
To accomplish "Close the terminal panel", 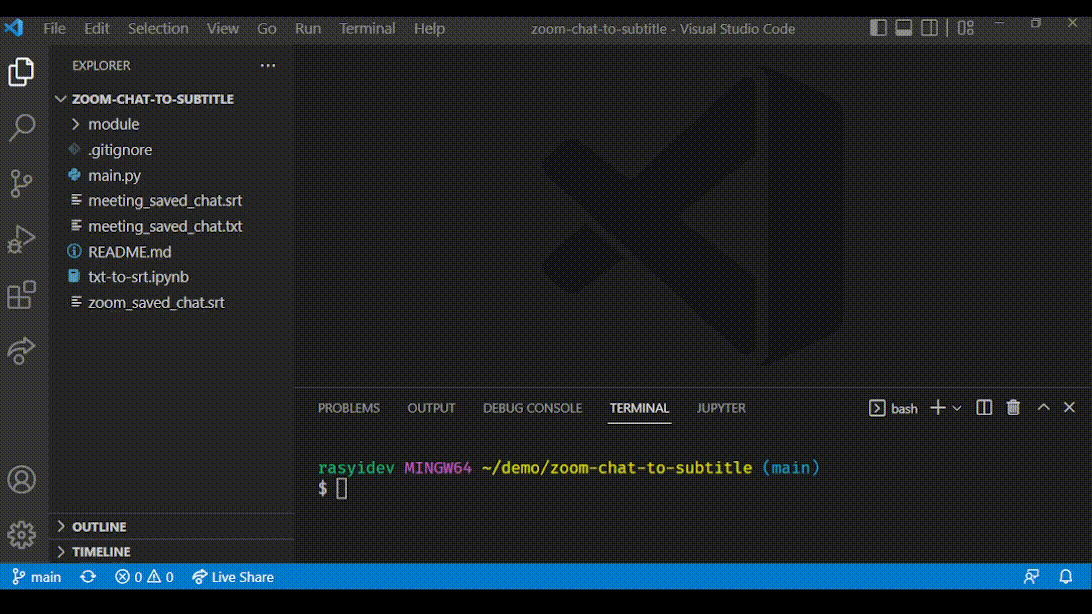I will 1069,407.
